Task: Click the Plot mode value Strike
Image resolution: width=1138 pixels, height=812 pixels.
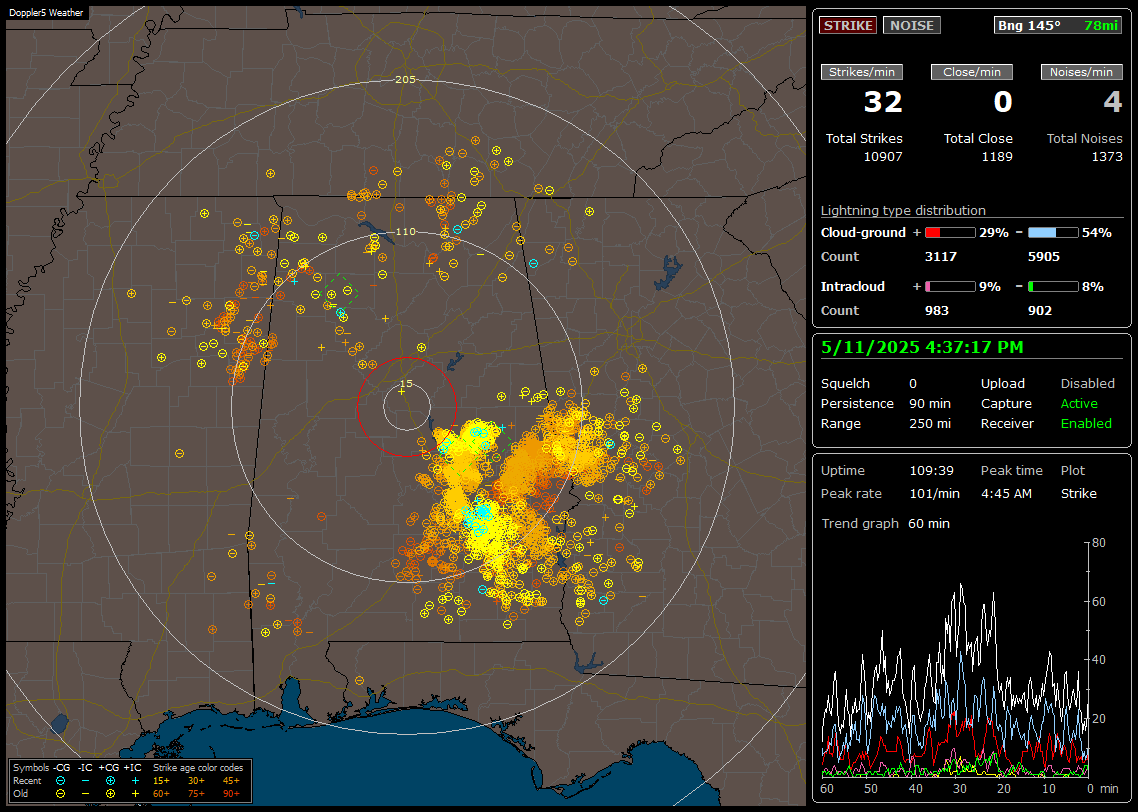Action: 1078,494
